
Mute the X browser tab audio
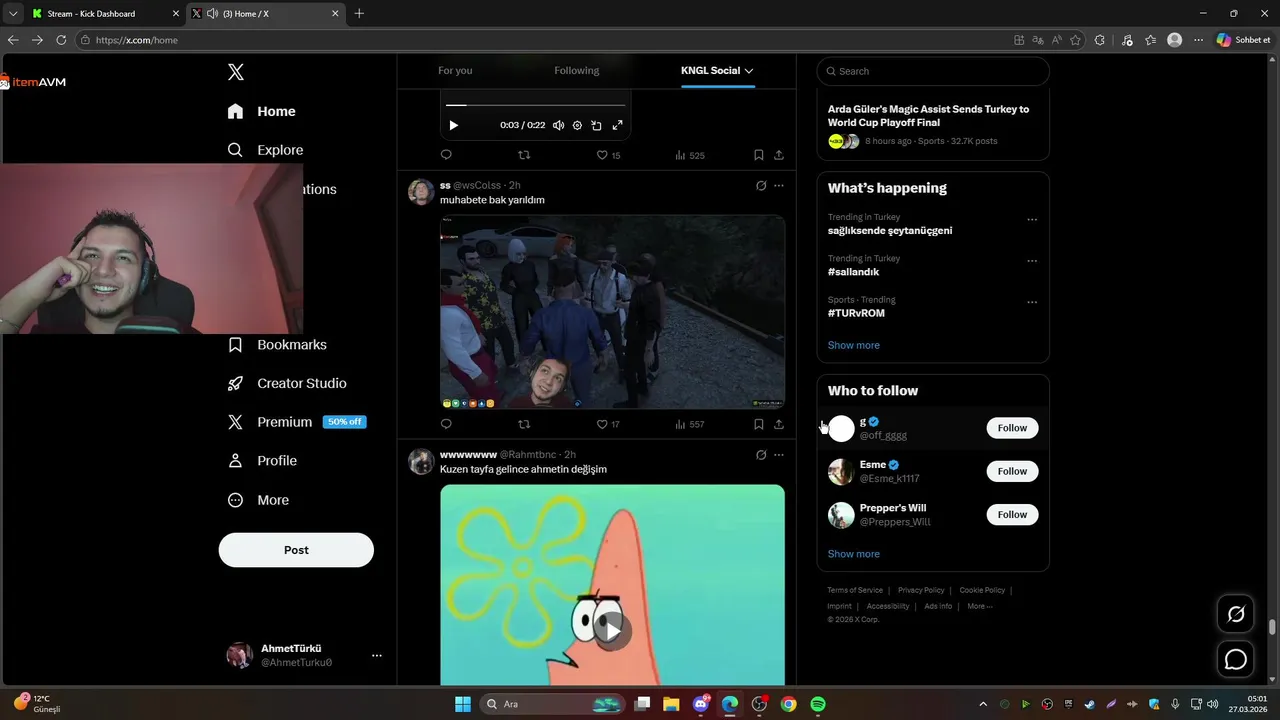tap(212, 14)
